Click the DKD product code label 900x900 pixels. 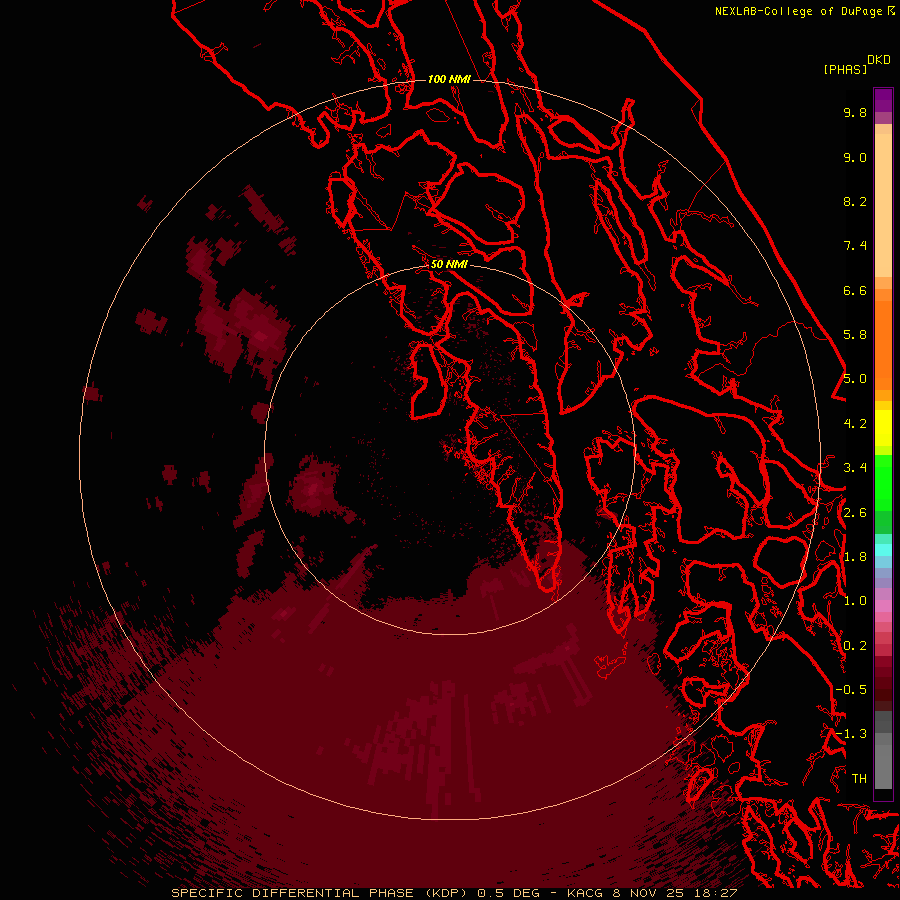[879, 59]
